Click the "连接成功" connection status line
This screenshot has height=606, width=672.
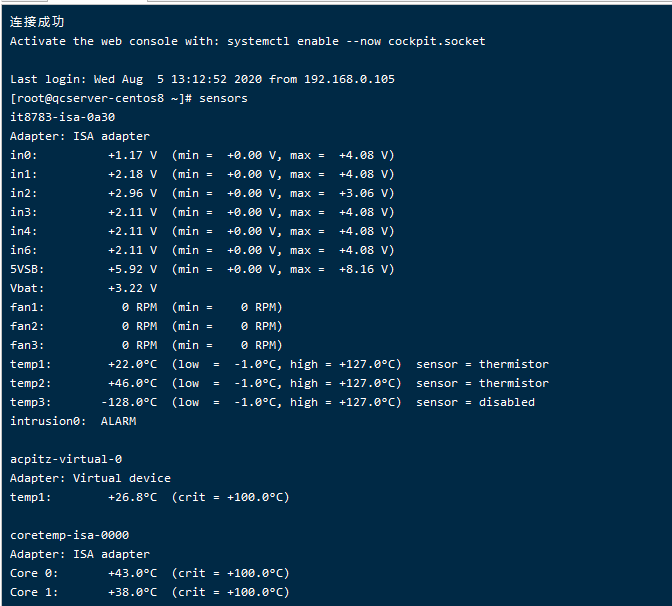pos(37,22)
